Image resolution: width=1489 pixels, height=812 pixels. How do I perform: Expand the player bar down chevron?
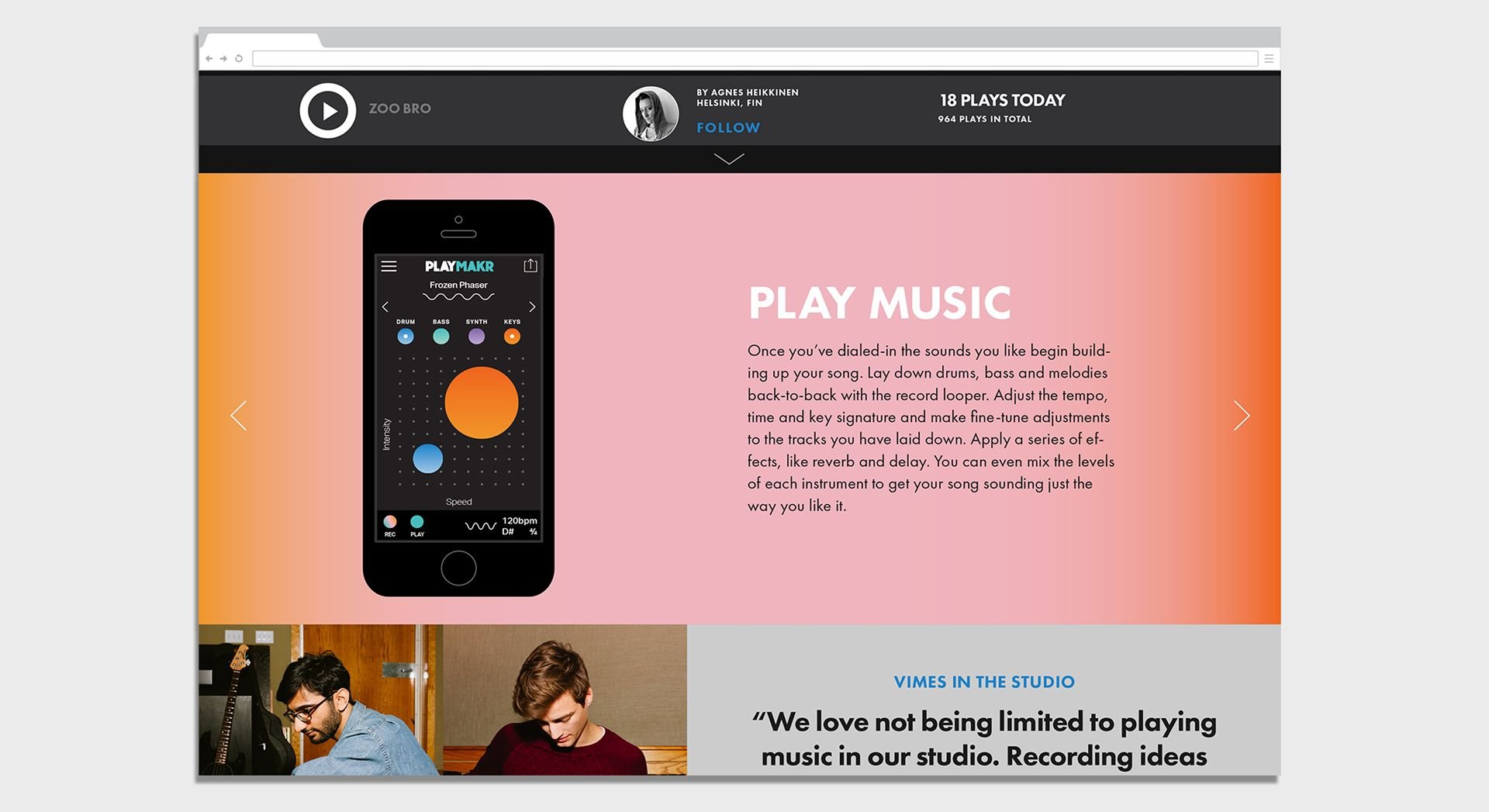tap(729, 159)
